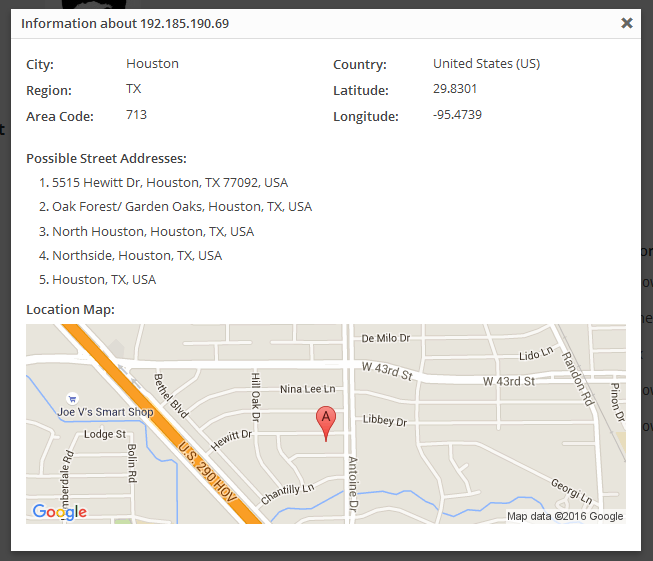Click the U.S. 290 HOV label on map
The image size is (653, 561).
[207, 471]
